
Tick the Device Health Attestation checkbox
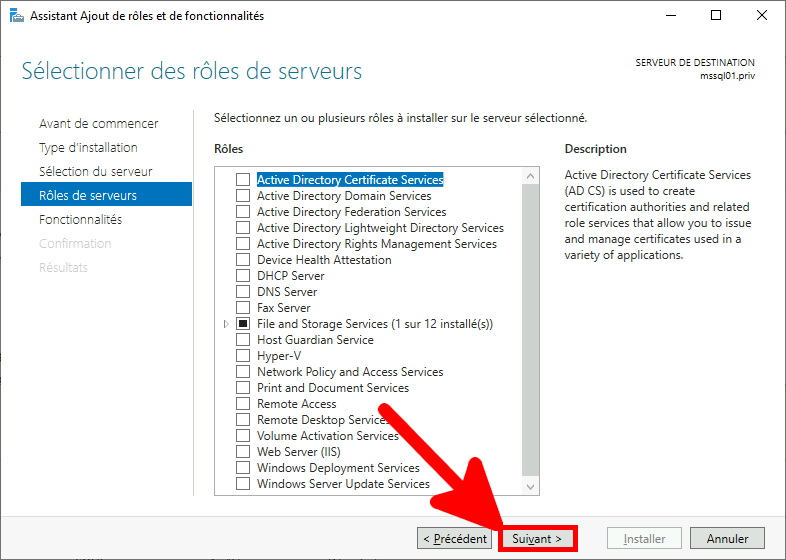coord(243,260)
